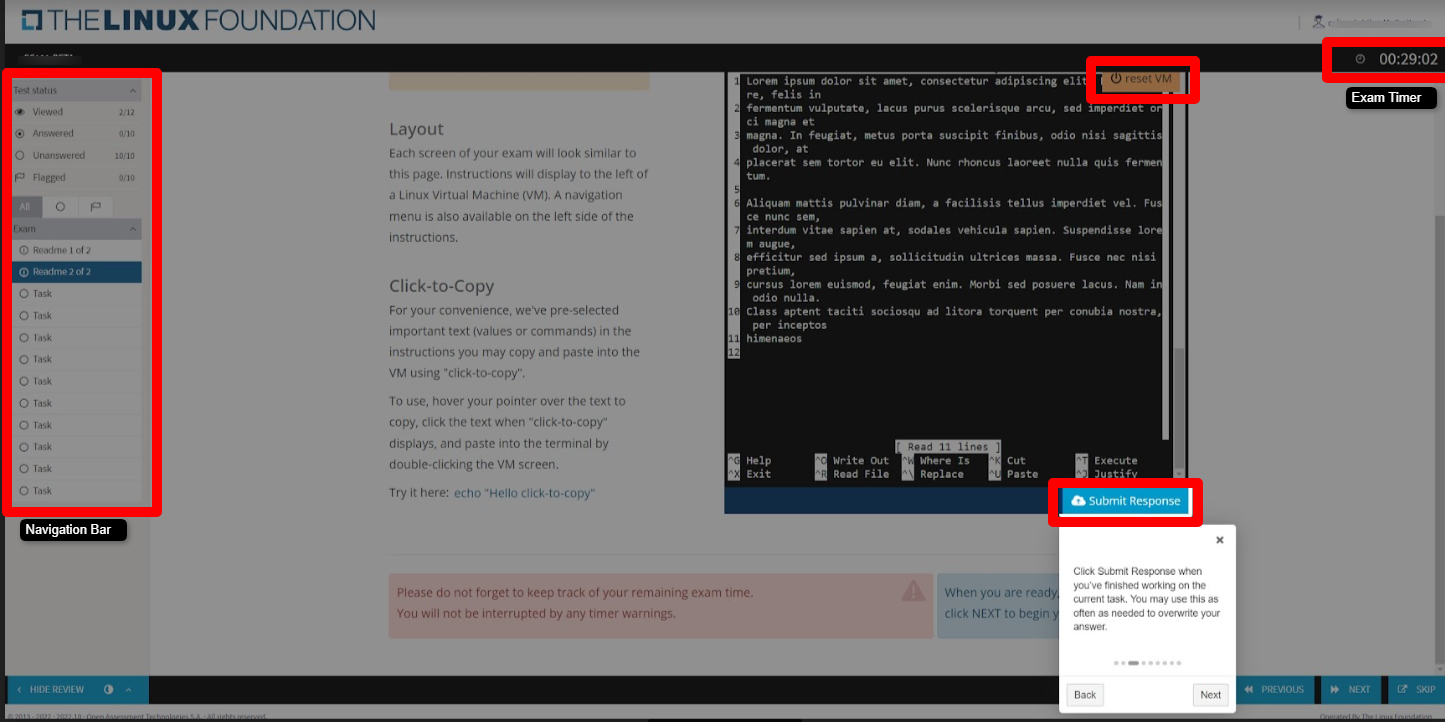Click the contrast half-circle icon in bottom bar
1445x722 pixels.
[x=108, y=689]
